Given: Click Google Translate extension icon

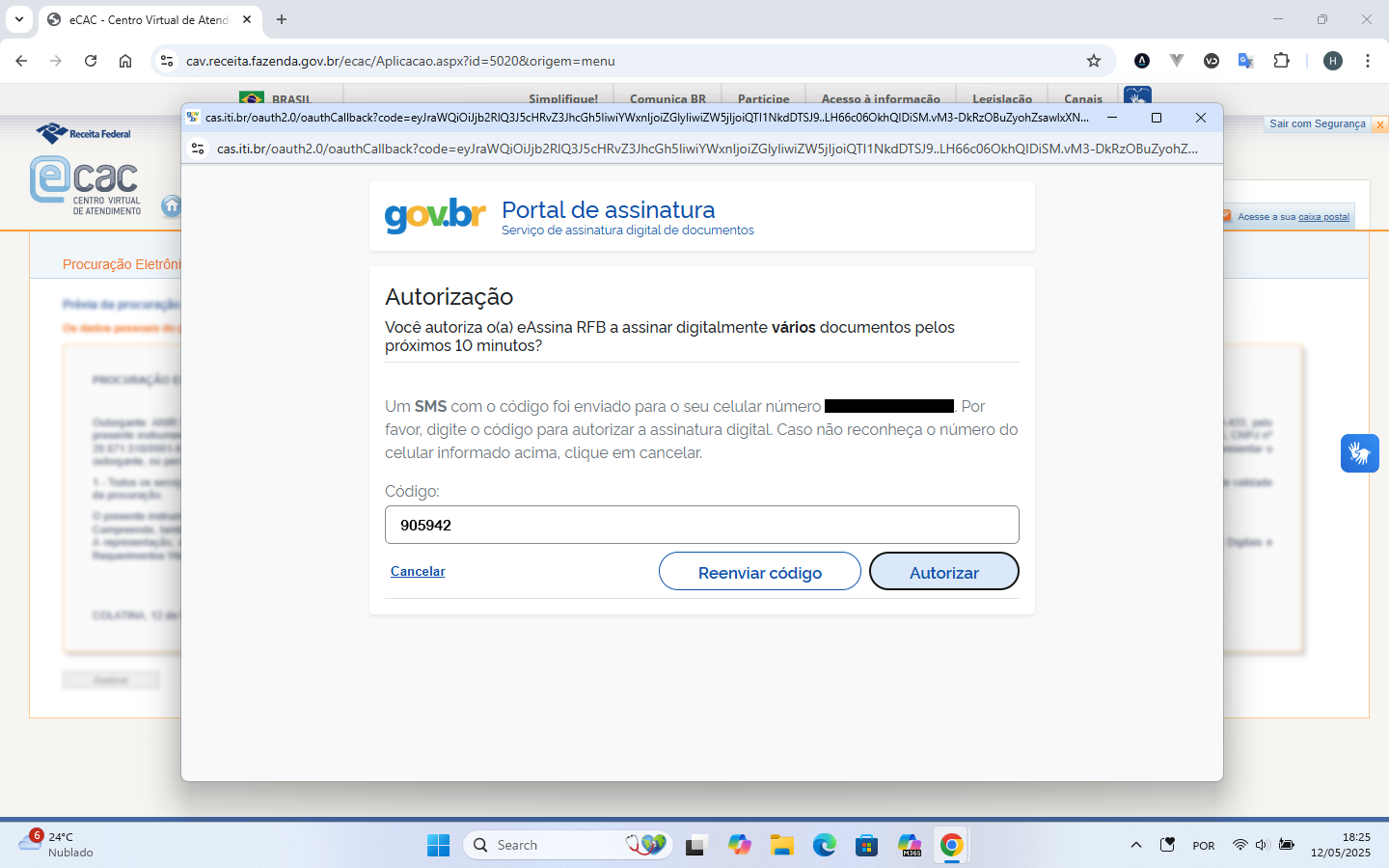Looking at the screenshot, I should (x=1246, y=61).
